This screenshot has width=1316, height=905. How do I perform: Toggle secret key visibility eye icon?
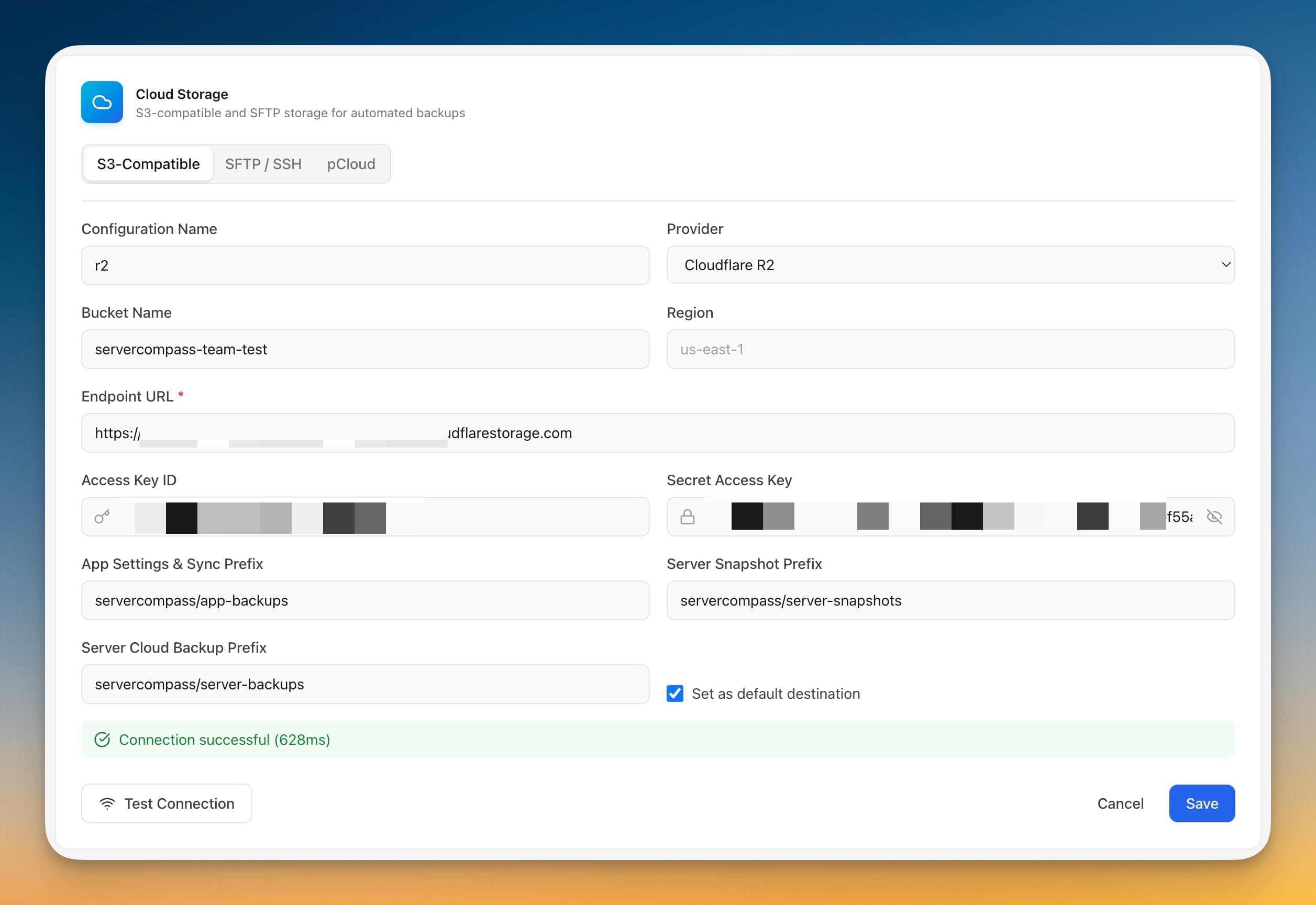pyautogui.click(x=1214, y=517)
